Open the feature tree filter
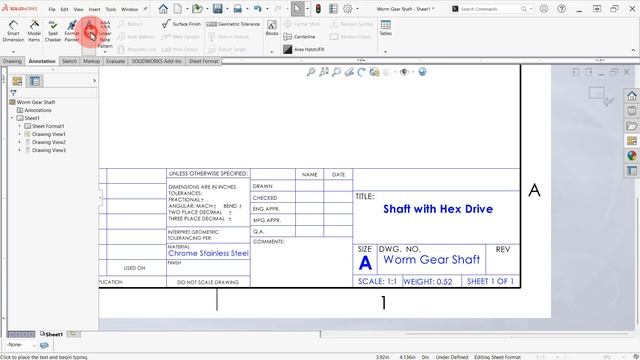 coord(13,93)
